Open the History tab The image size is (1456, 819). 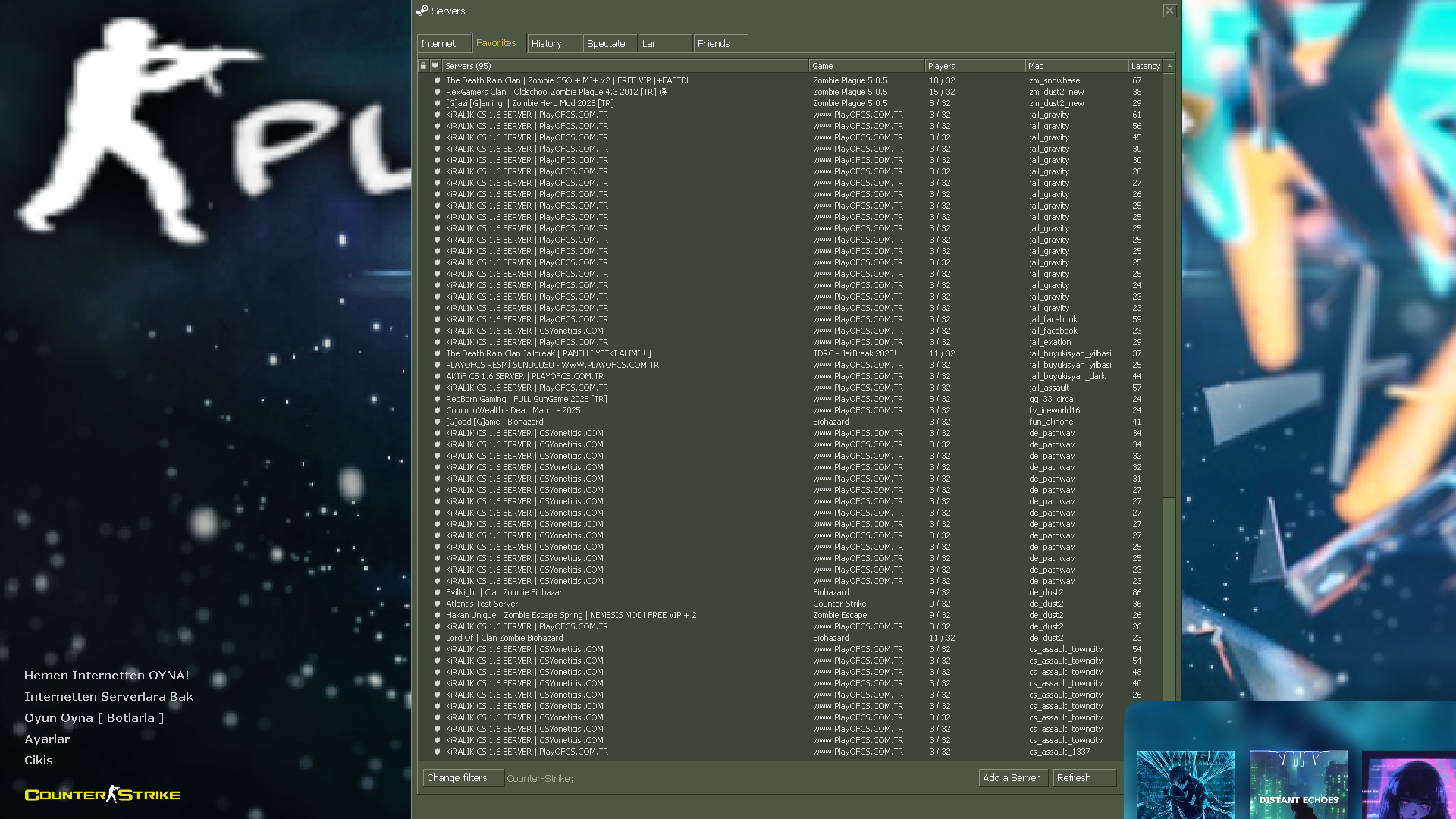pos(554,44)
